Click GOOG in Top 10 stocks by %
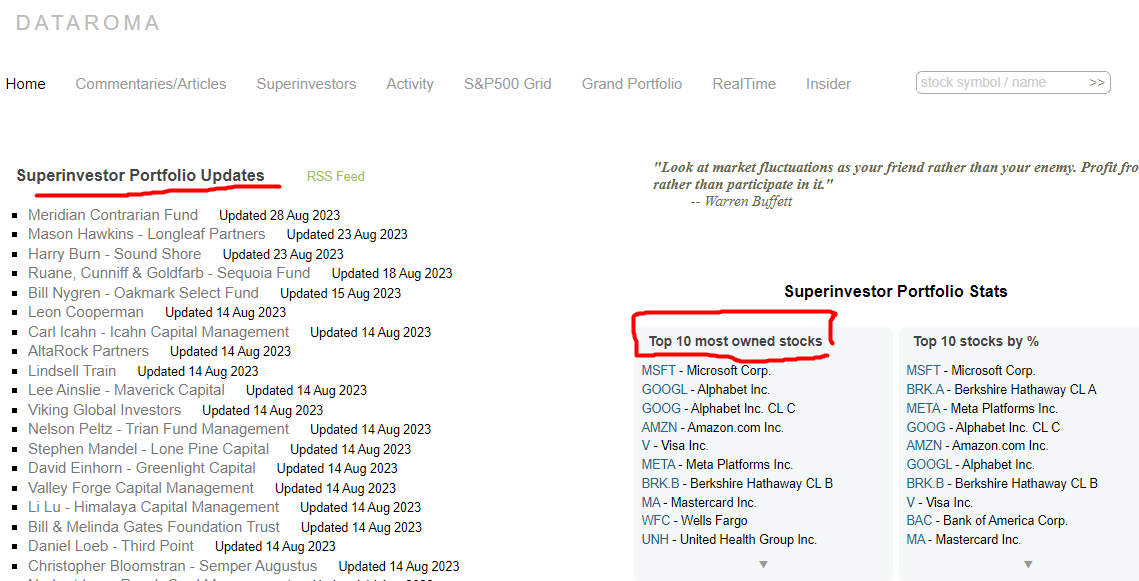1139x581 pixels. 926,427
